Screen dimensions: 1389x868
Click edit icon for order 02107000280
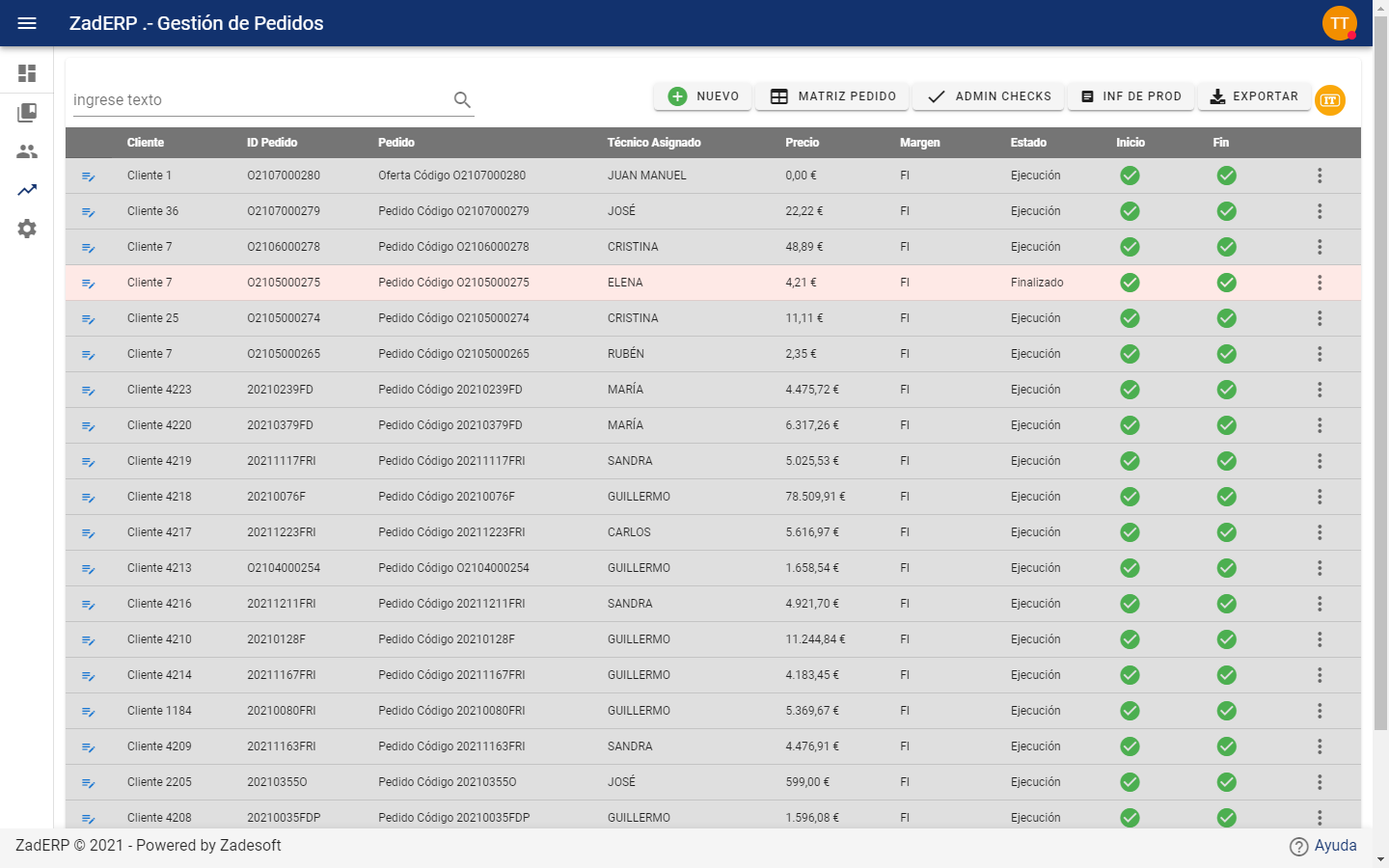click(x=88, y=176)
